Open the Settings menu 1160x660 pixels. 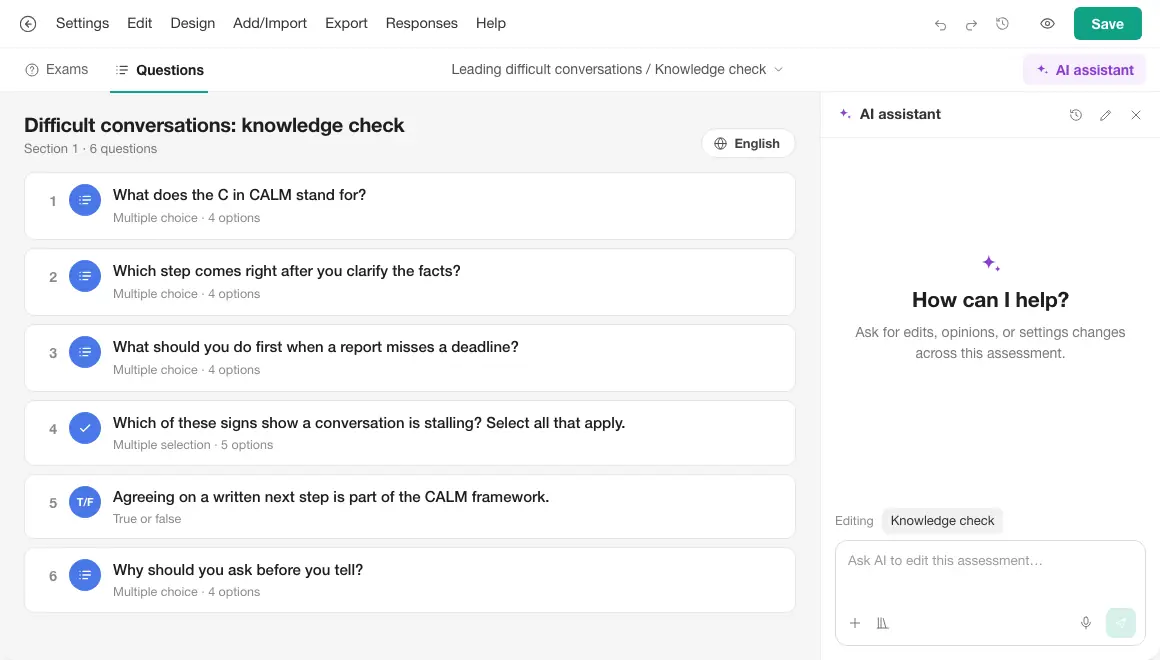pos(82,24)
